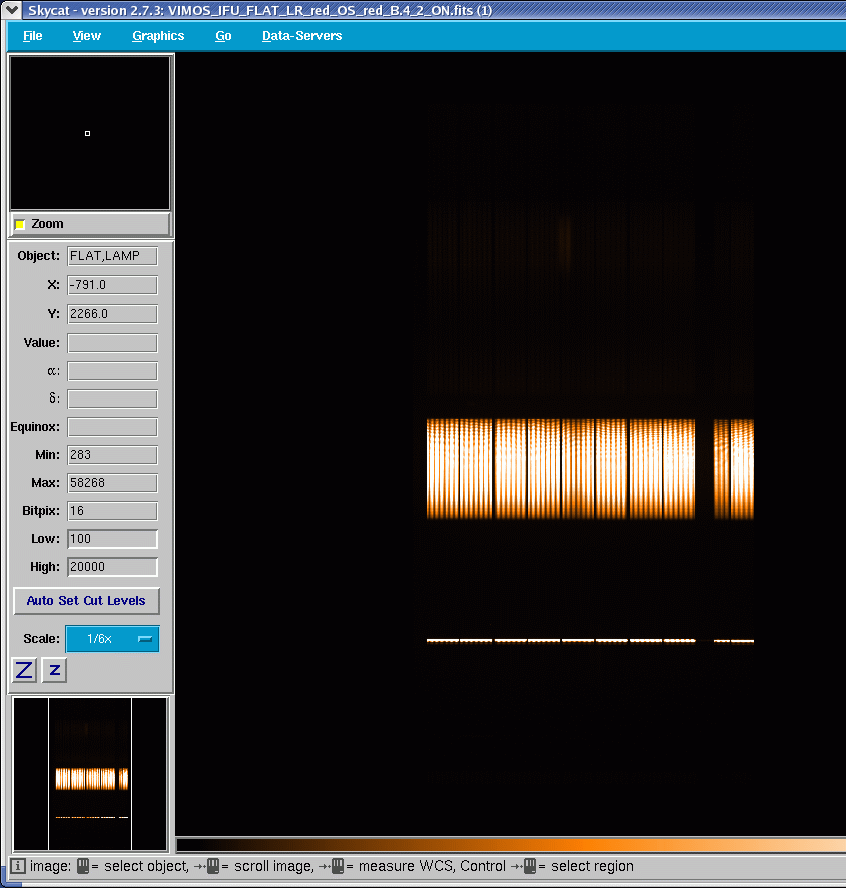Click the X coordinate field
This screenshot has width=846, height=888.
point(112,285)
